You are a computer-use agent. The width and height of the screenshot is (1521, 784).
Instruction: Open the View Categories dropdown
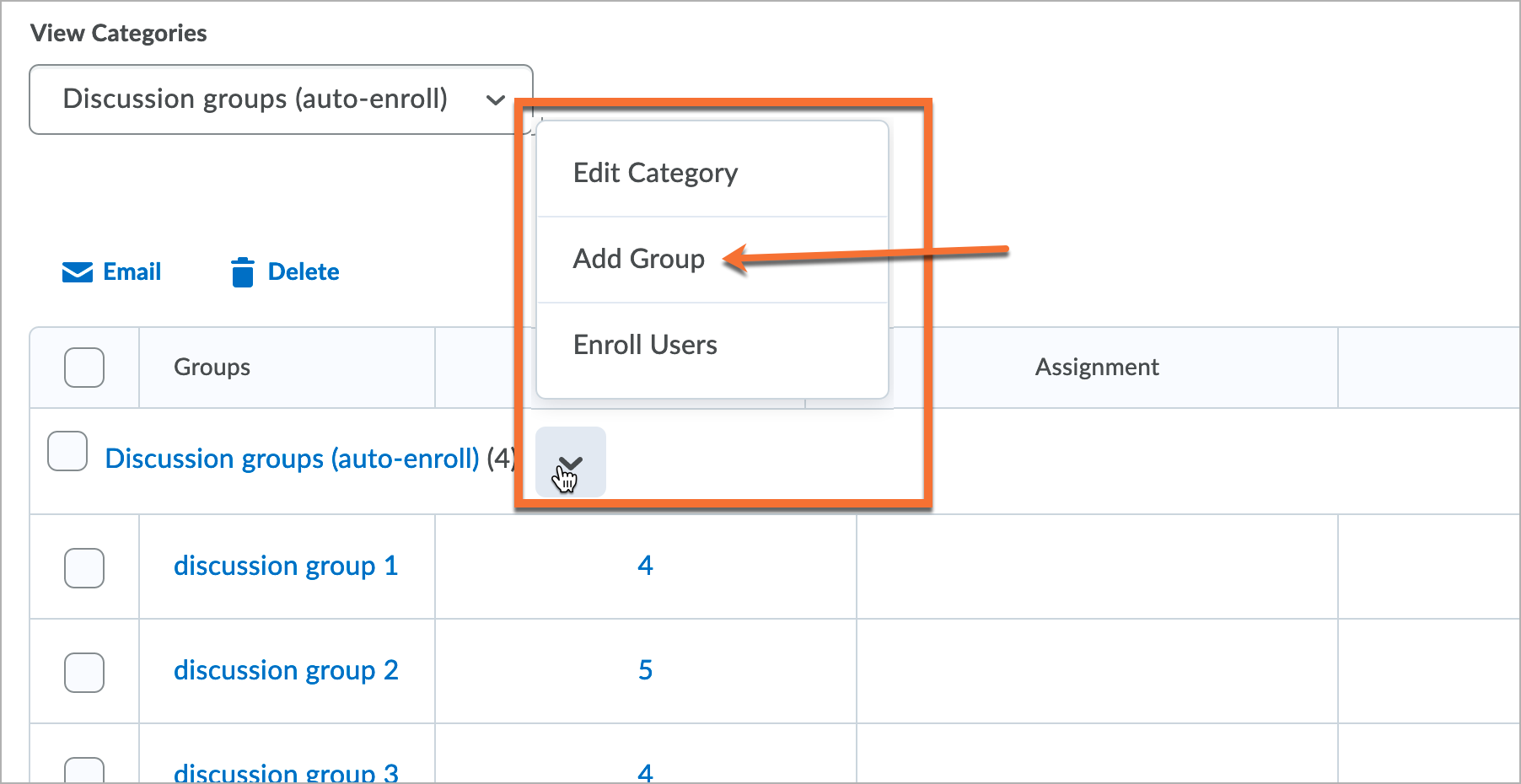click(281, 99)
